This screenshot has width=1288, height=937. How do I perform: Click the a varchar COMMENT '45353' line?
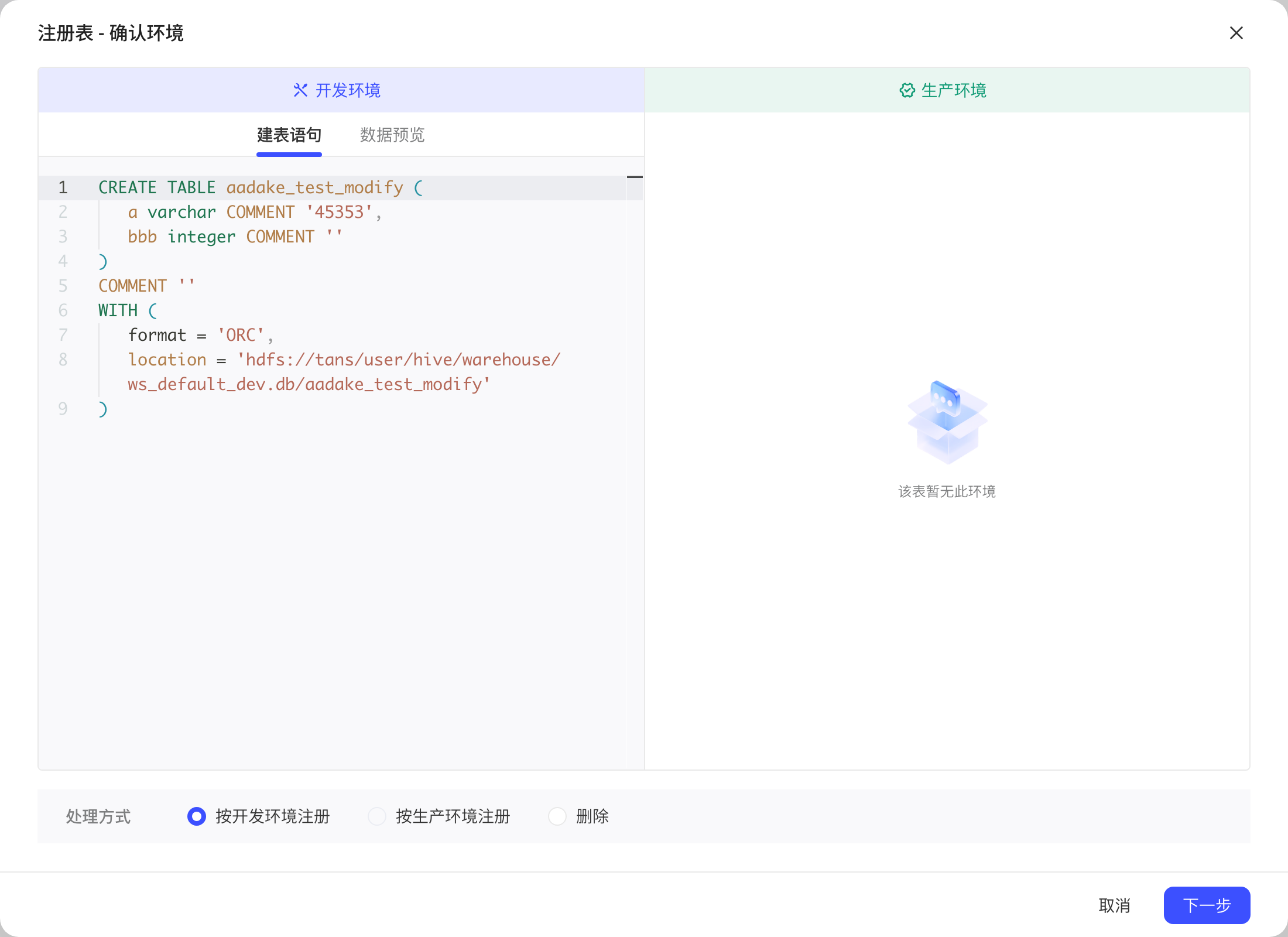(255, 212)
